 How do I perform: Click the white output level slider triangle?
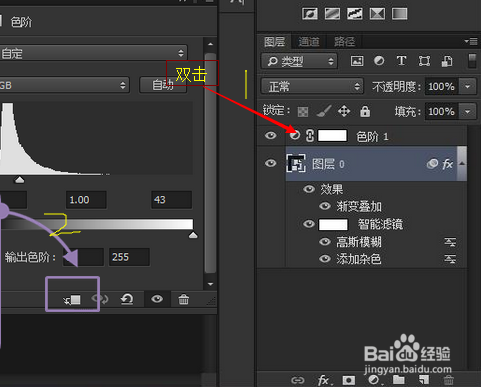tap(193, 235)
